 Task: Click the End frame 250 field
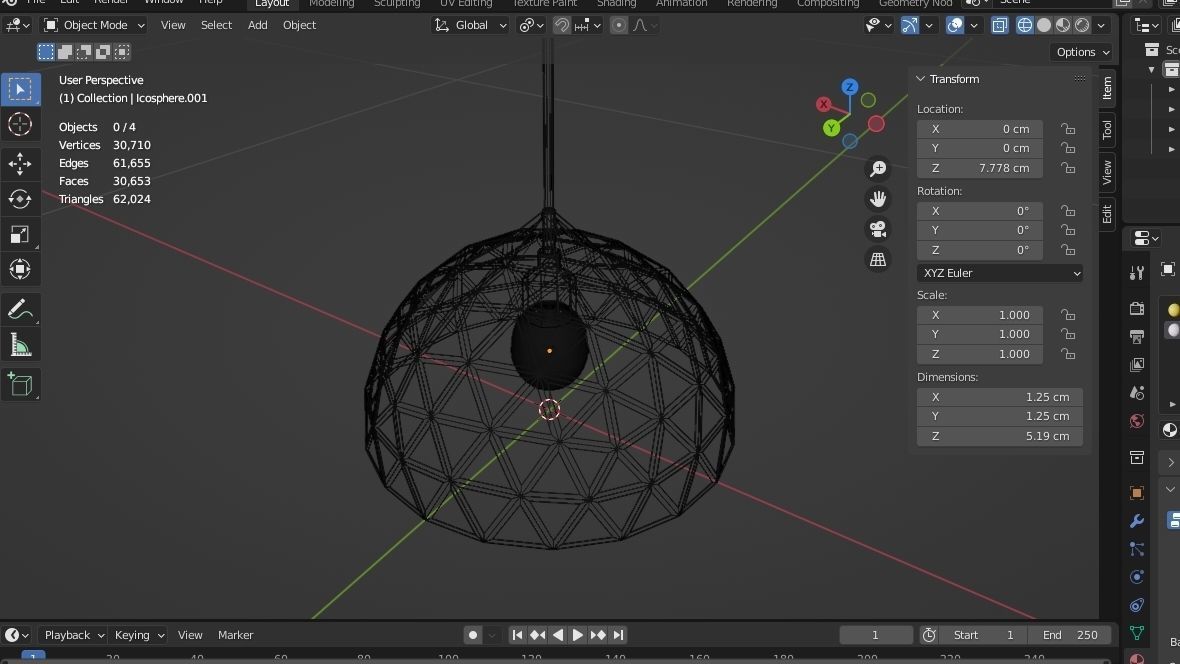click(x=1071, y=635)
